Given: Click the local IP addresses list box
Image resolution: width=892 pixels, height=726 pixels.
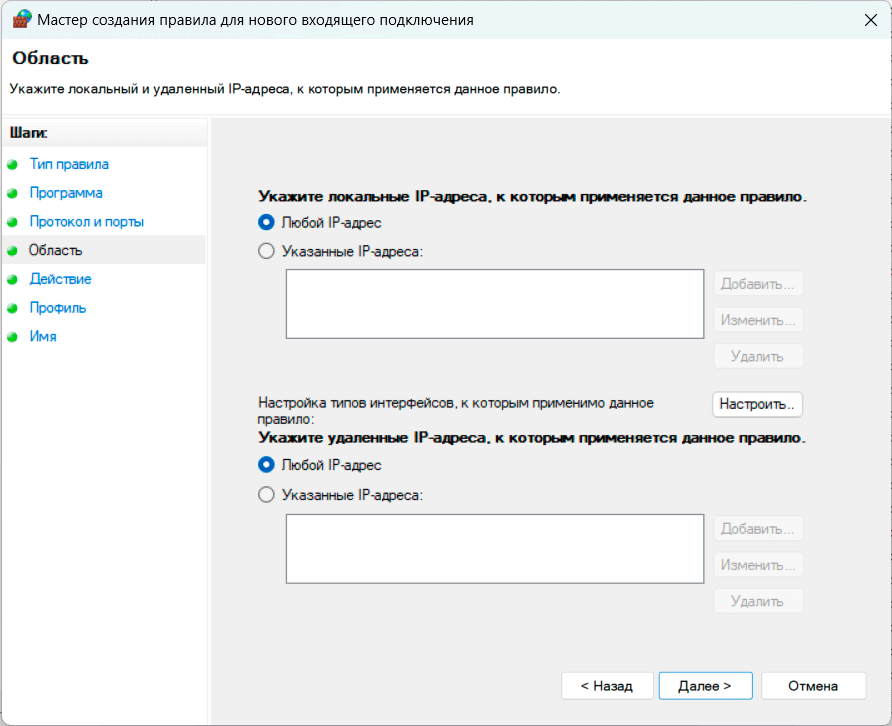Looking at the screenshot, I should click(x=495, y=305).
